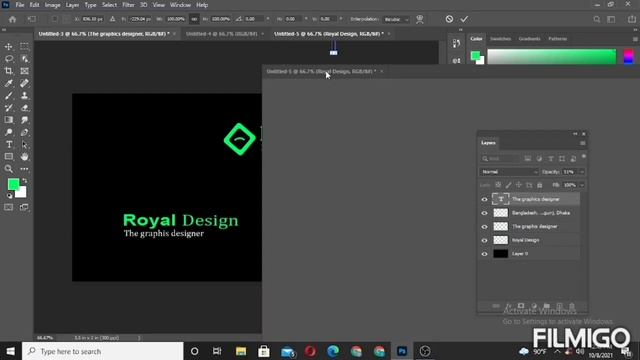Commit the transform with the checkmark
640x360 pixels.
pos(464,19)
